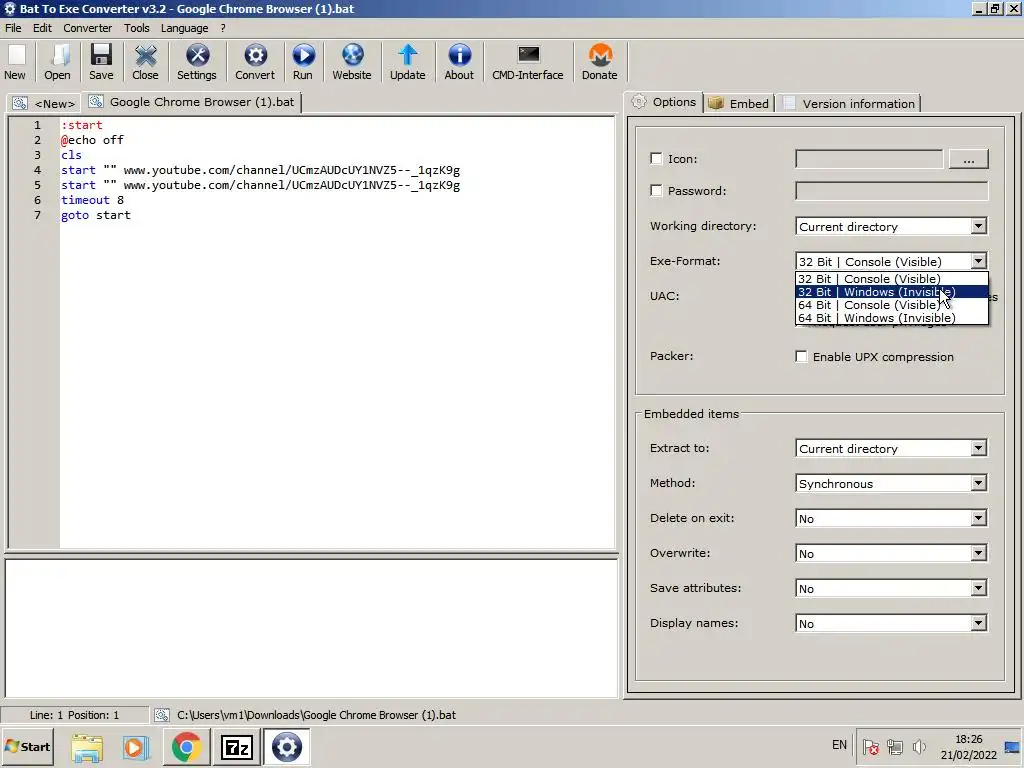The height and width of the screenshot is (768, 1024).
Task: Open the Tools menu
Action: 136,28
